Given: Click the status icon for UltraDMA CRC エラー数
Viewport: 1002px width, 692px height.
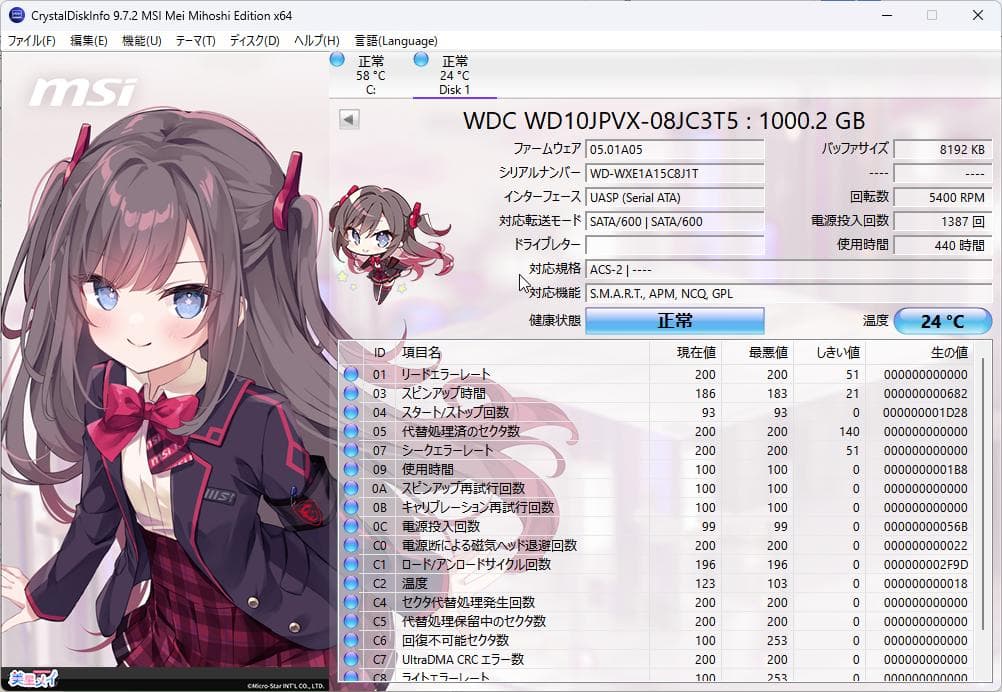Looking at the screenshot, I should click(x=352, y=659).
